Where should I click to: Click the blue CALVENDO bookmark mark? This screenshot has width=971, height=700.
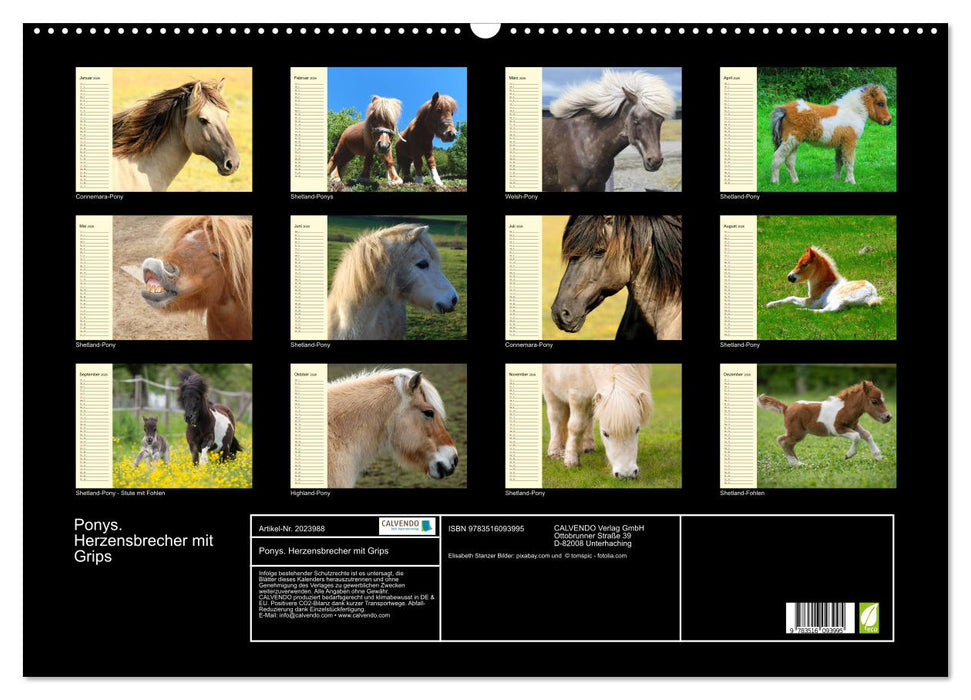click(427, 526)
